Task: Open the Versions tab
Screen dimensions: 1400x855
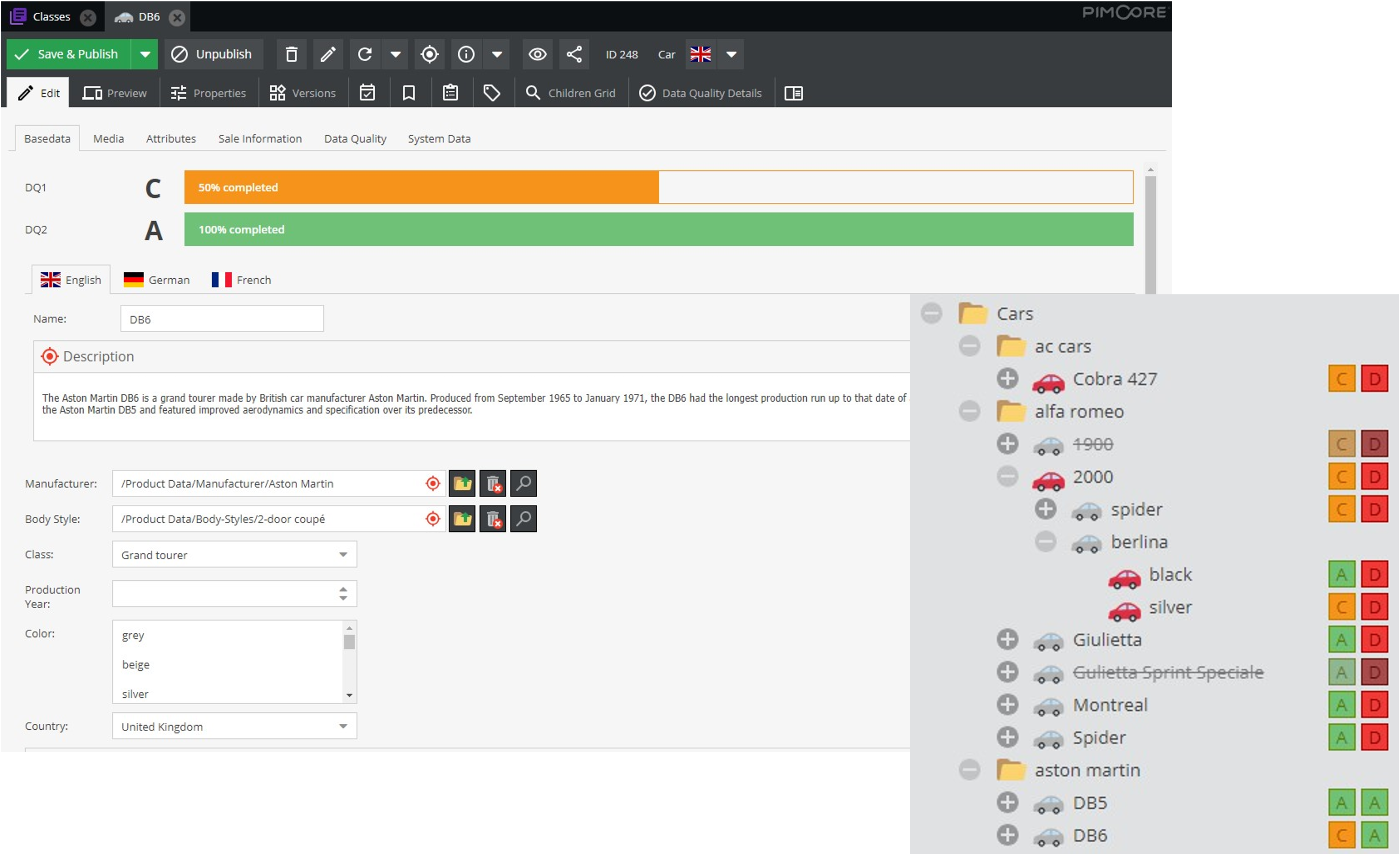Action: (x=303, y=93)
